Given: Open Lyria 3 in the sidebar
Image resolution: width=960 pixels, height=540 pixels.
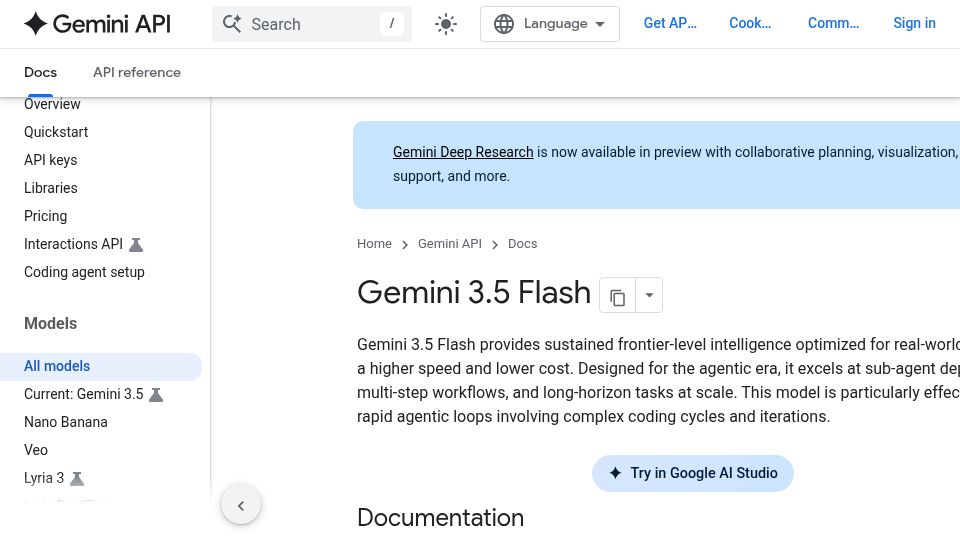Looking at the screenshot, I should point(43,478).
